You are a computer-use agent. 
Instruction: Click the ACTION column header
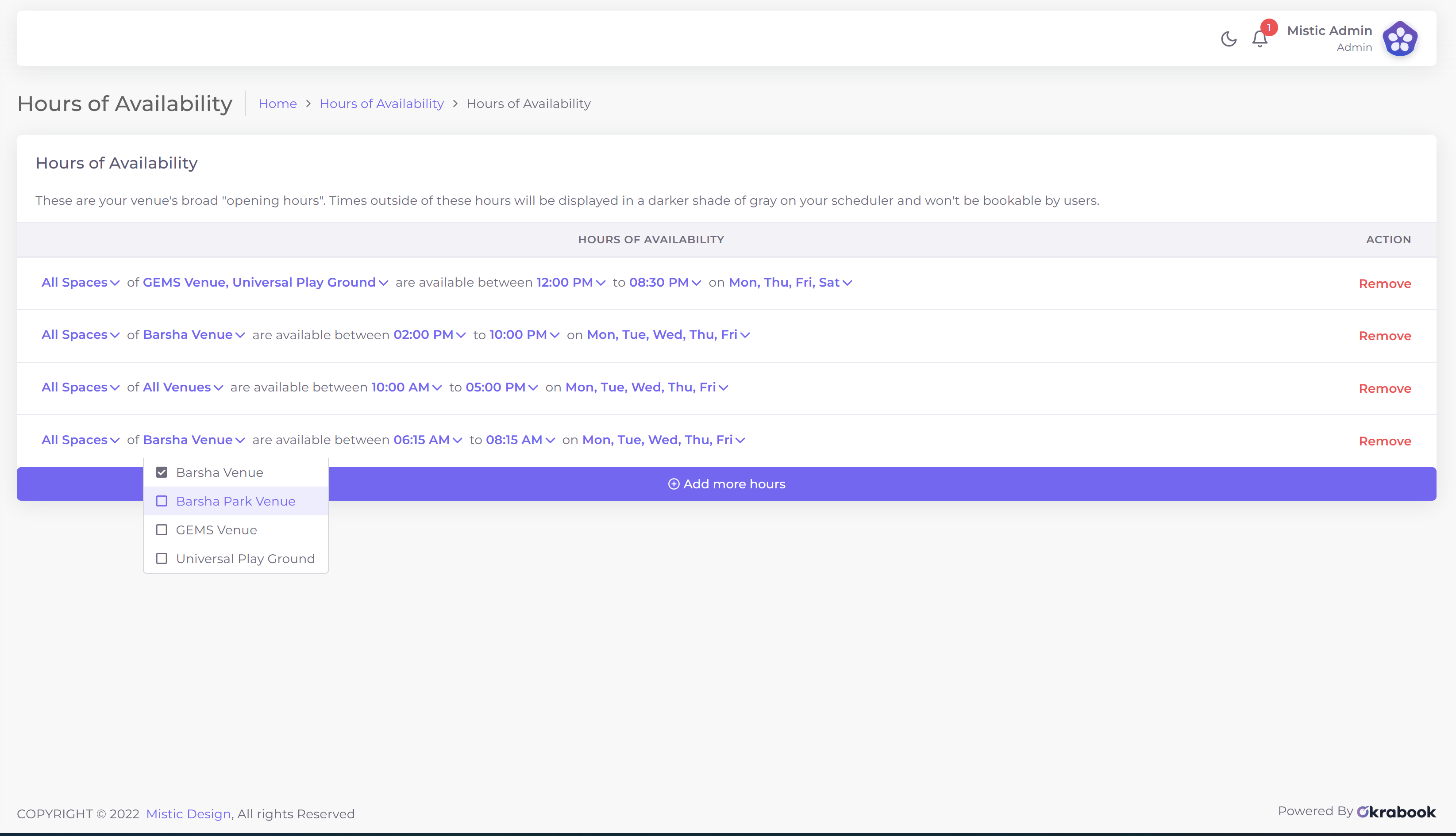[1388, 240]
